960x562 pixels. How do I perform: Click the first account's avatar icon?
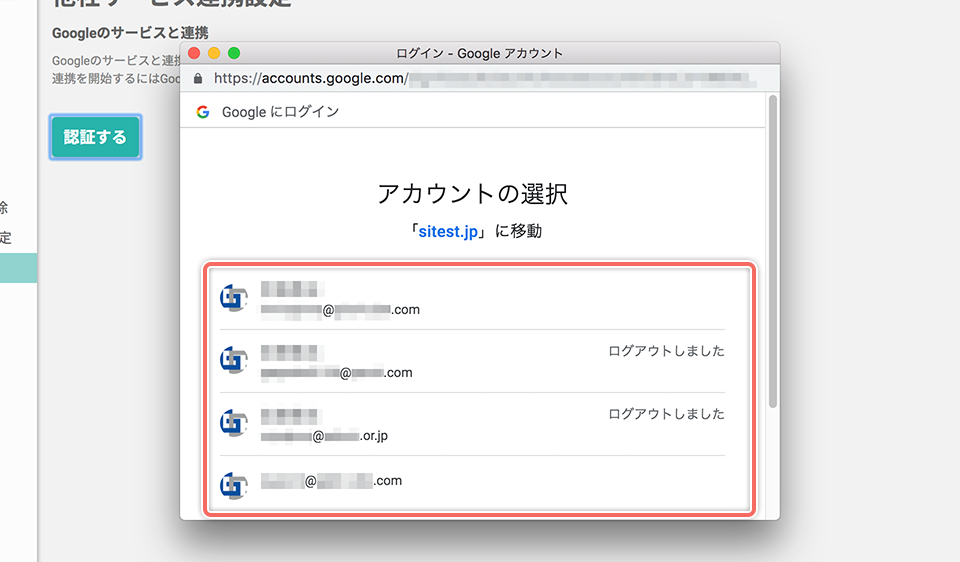pos(234,298)
